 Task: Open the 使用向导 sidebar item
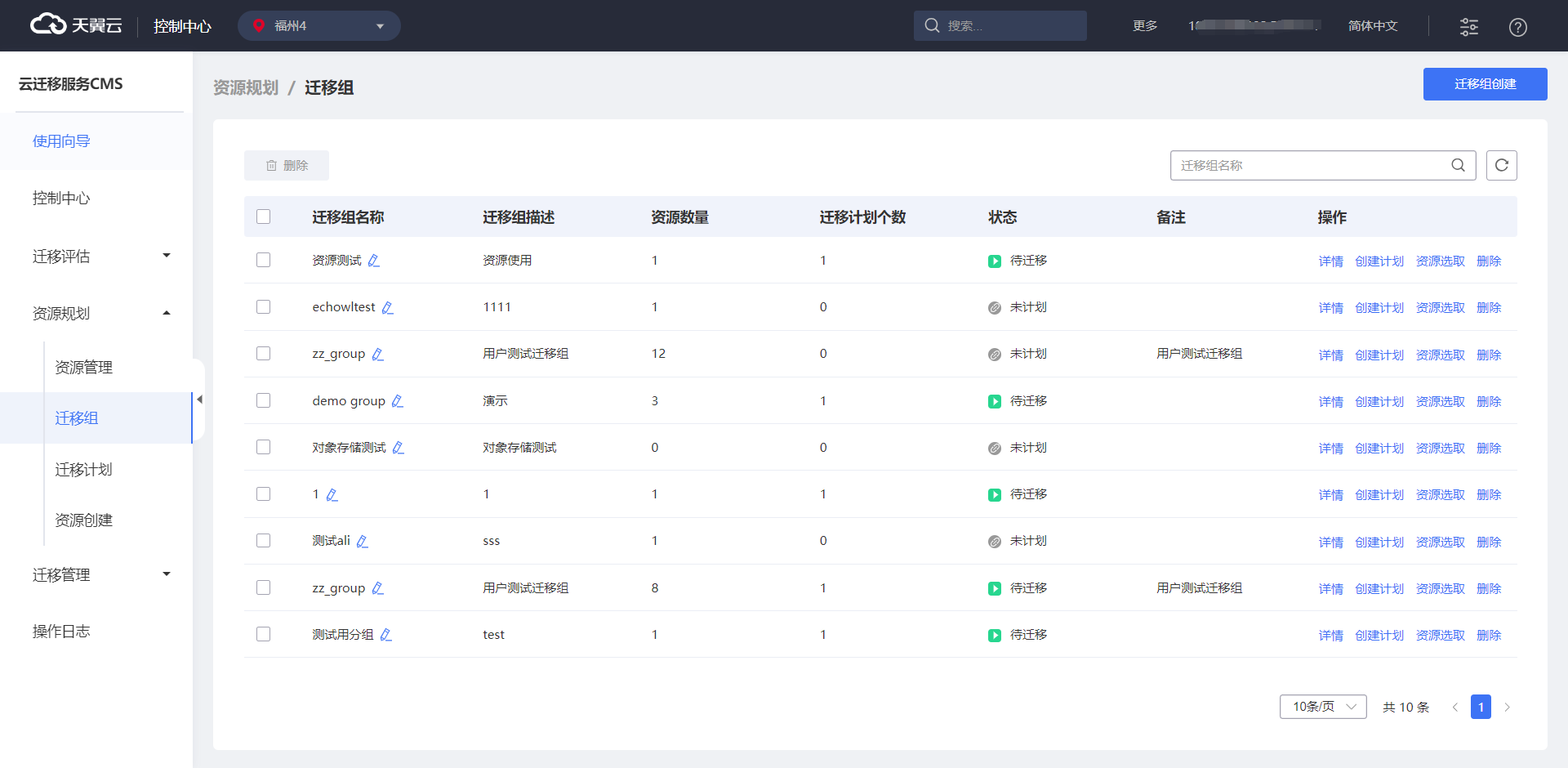(x=96, y=141)
